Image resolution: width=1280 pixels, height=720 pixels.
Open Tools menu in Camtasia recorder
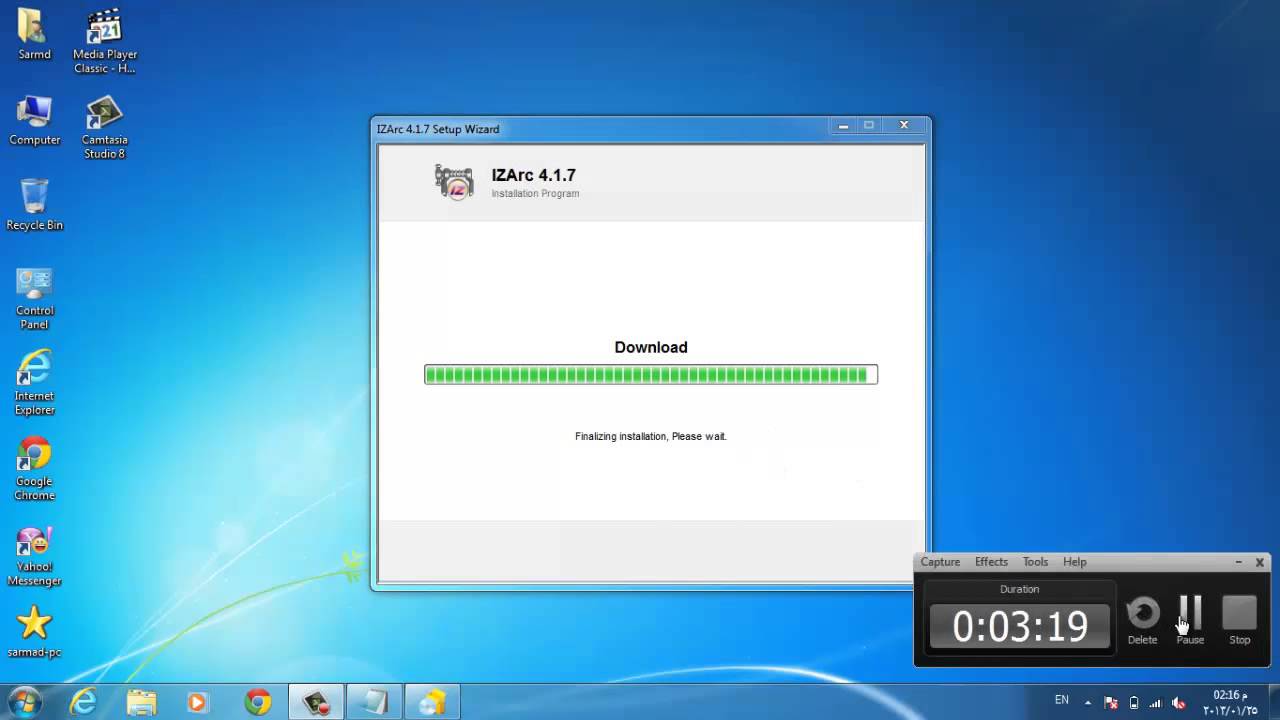click(1035, 562)
